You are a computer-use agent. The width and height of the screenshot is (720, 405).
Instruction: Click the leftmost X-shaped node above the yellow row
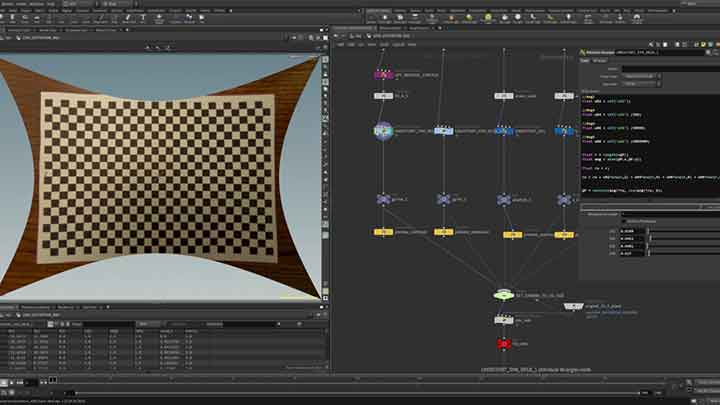click(383, 200)
